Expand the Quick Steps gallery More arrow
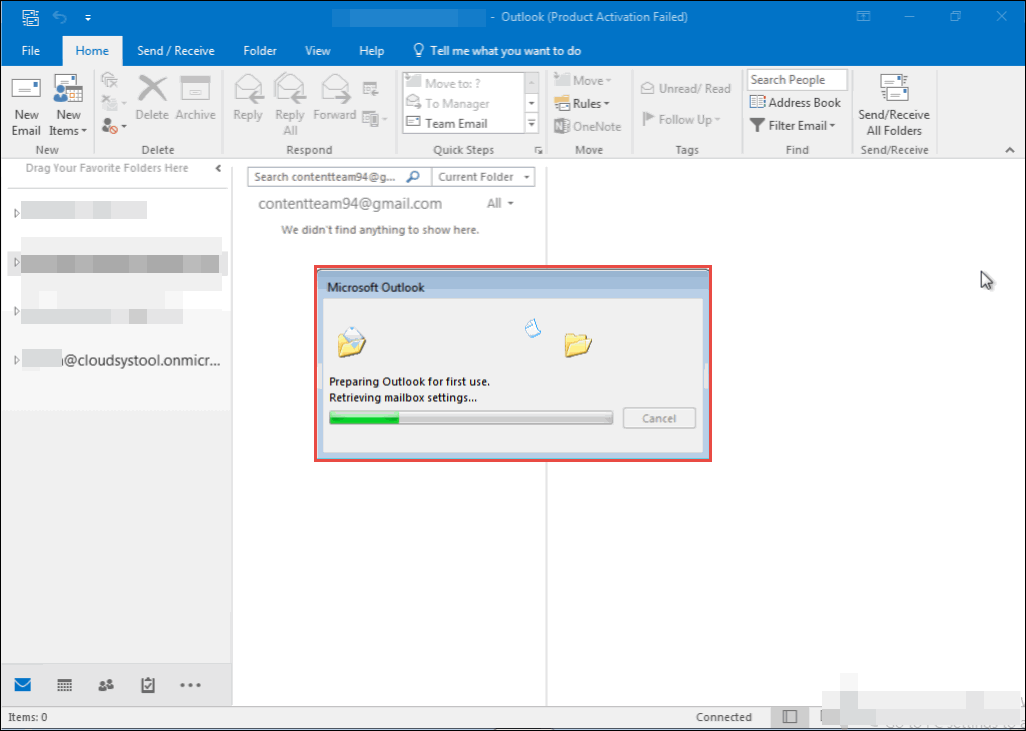Image resolution: width=1026 pixels, height=731 pixels. pos(531,123)
